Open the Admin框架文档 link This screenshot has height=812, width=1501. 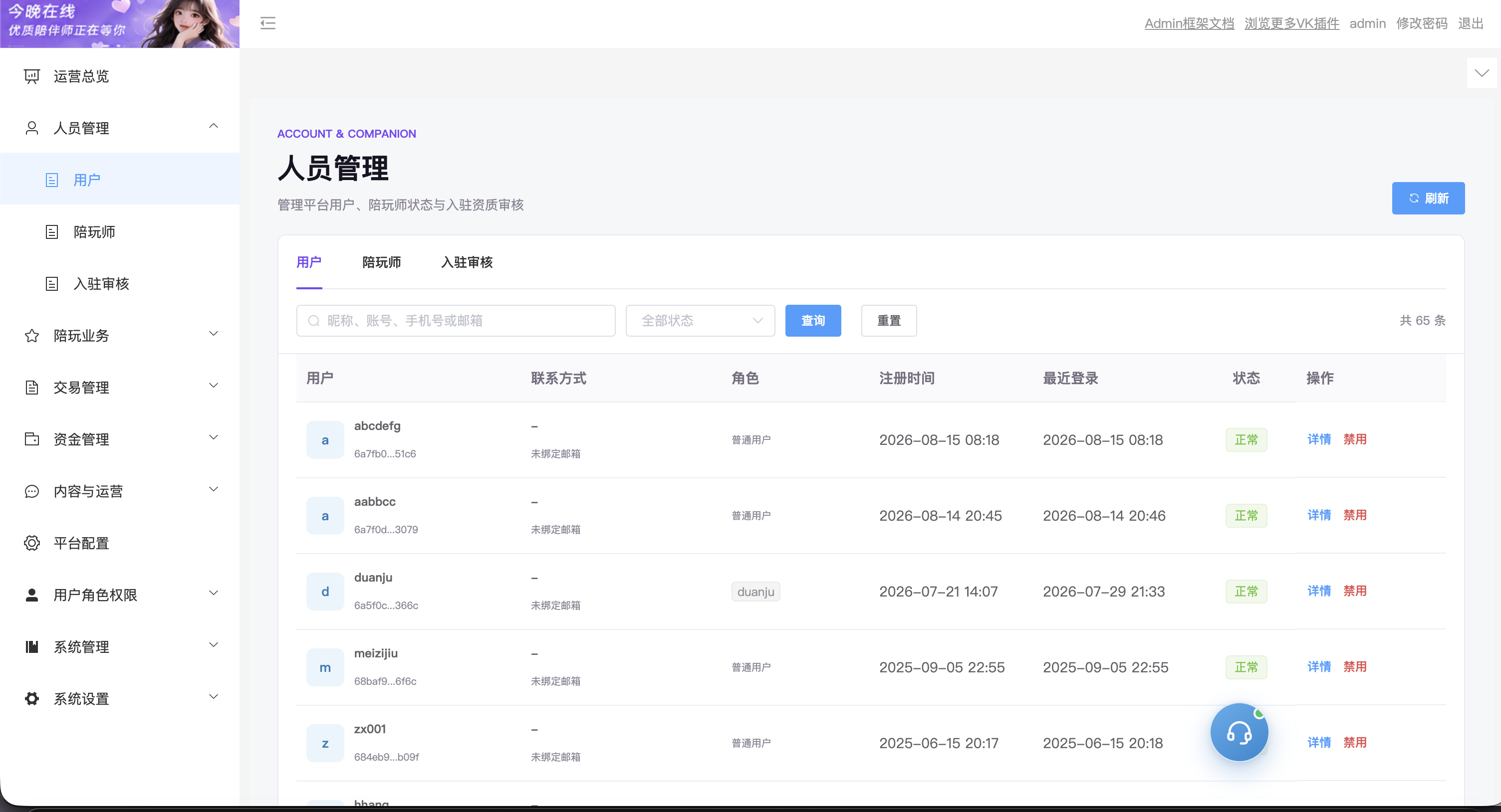(x=1189, y=23)
